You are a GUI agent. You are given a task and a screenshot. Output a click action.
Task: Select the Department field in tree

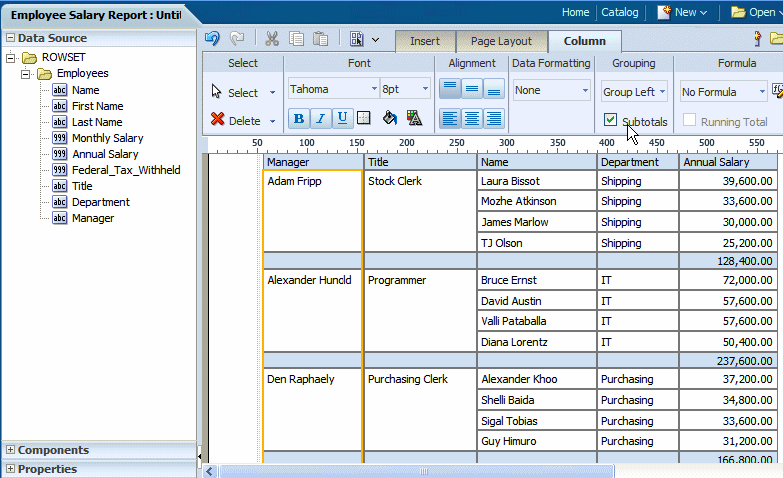click(100, 202)
